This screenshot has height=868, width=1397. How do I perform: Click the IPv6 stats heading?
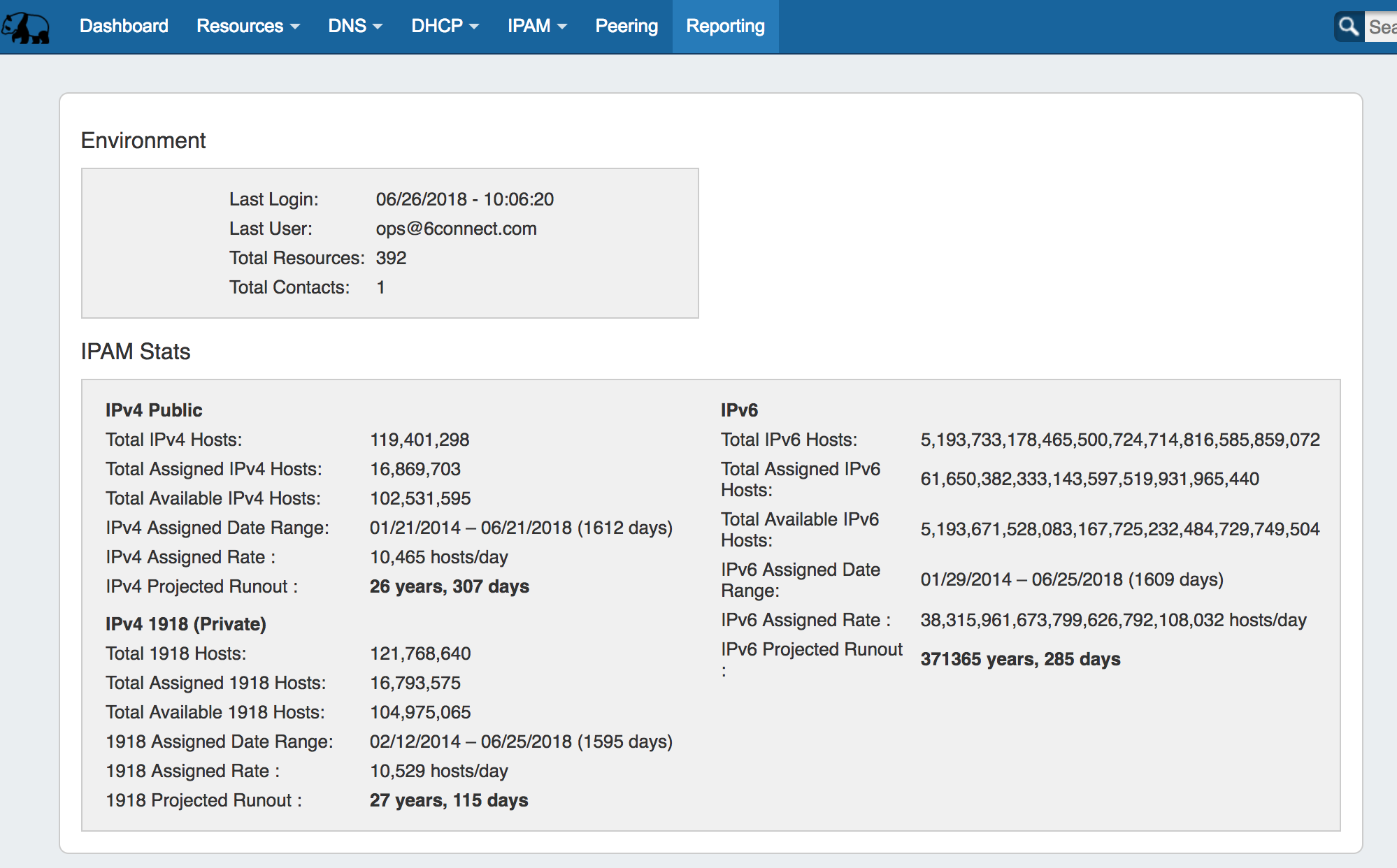[739, 410]
